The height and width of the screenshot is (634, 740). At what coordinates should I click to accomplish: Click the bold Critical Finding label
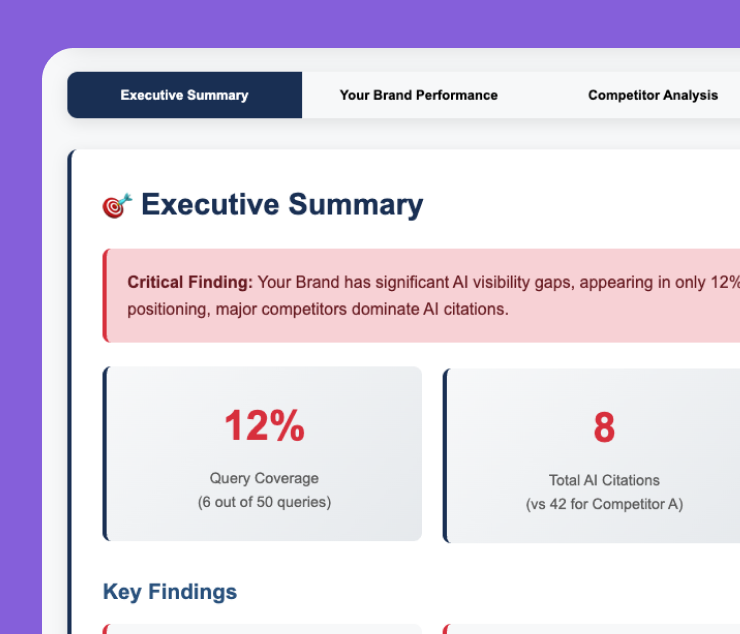tap(190, 282)
